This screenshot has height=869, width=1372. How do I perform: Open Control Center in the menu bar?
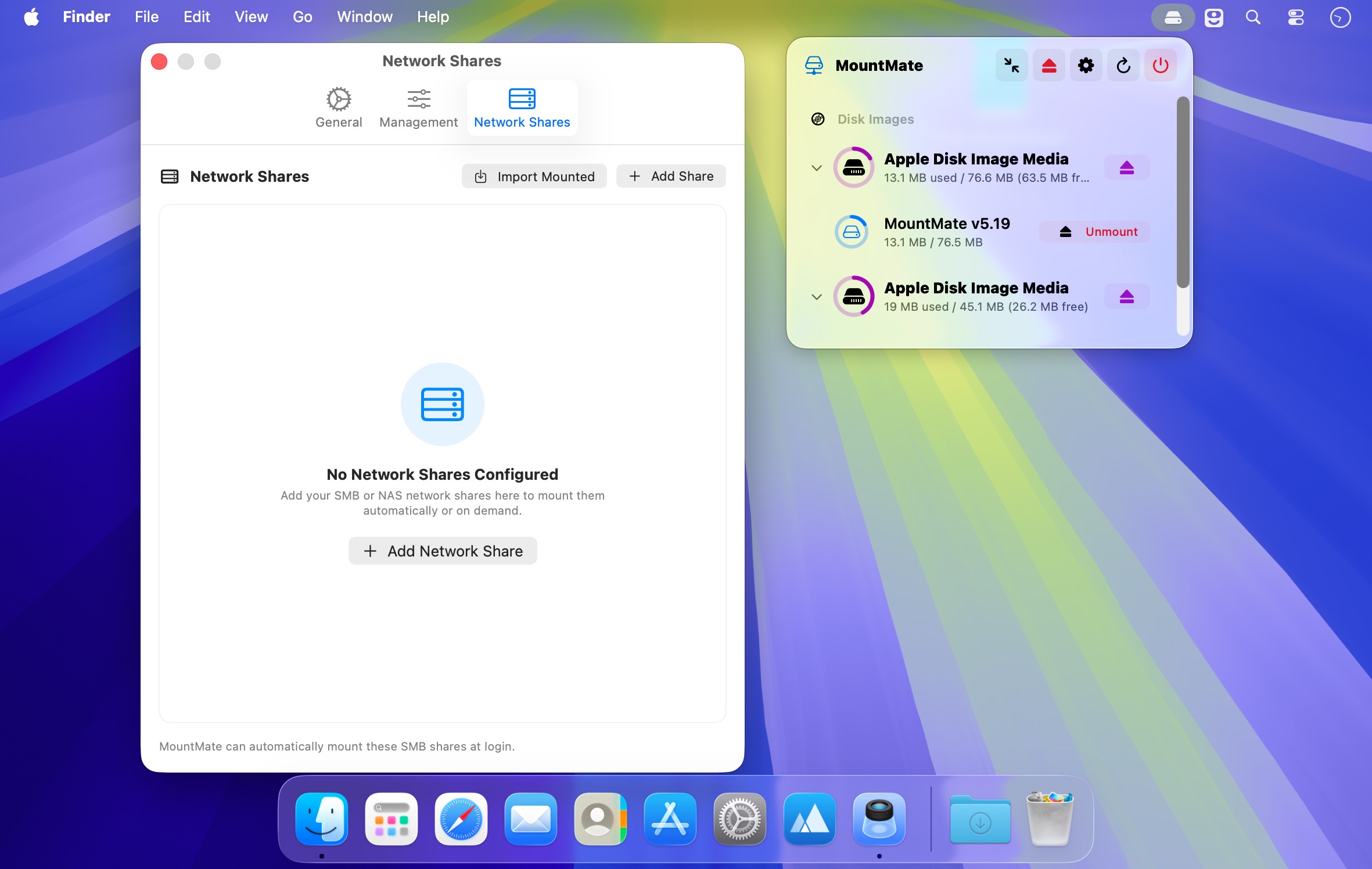click(1295, 17)
